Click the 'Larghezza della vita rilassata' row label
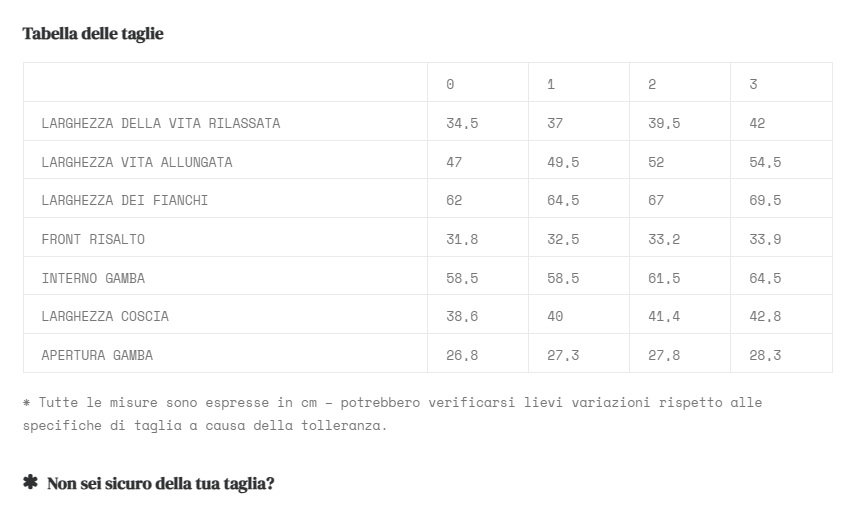The height and width of the screenshot is (518, 853). click(x=161, y=124)
